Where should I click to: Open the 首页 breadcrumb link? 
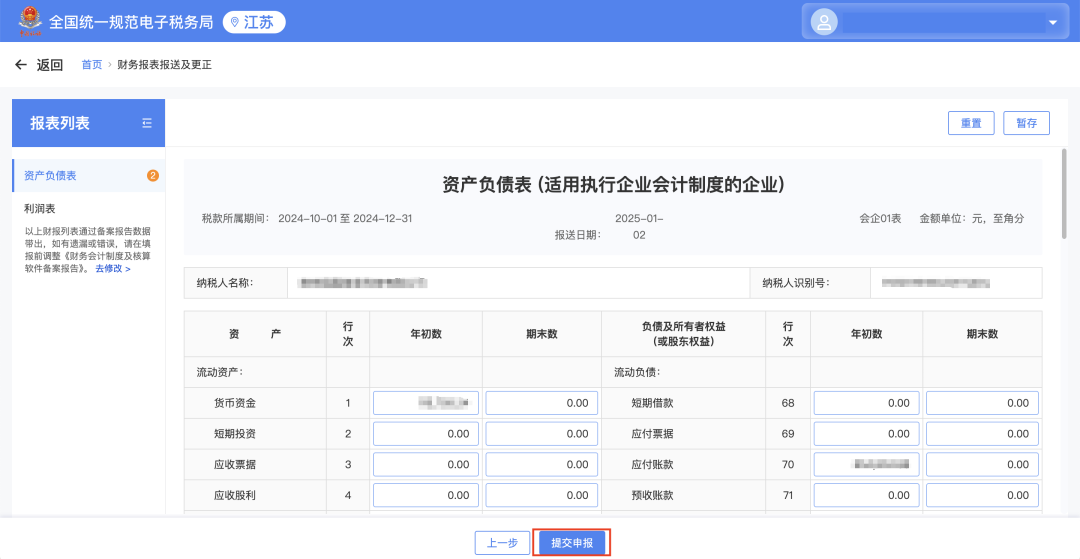pyautogui.click(x=92, y=65)
